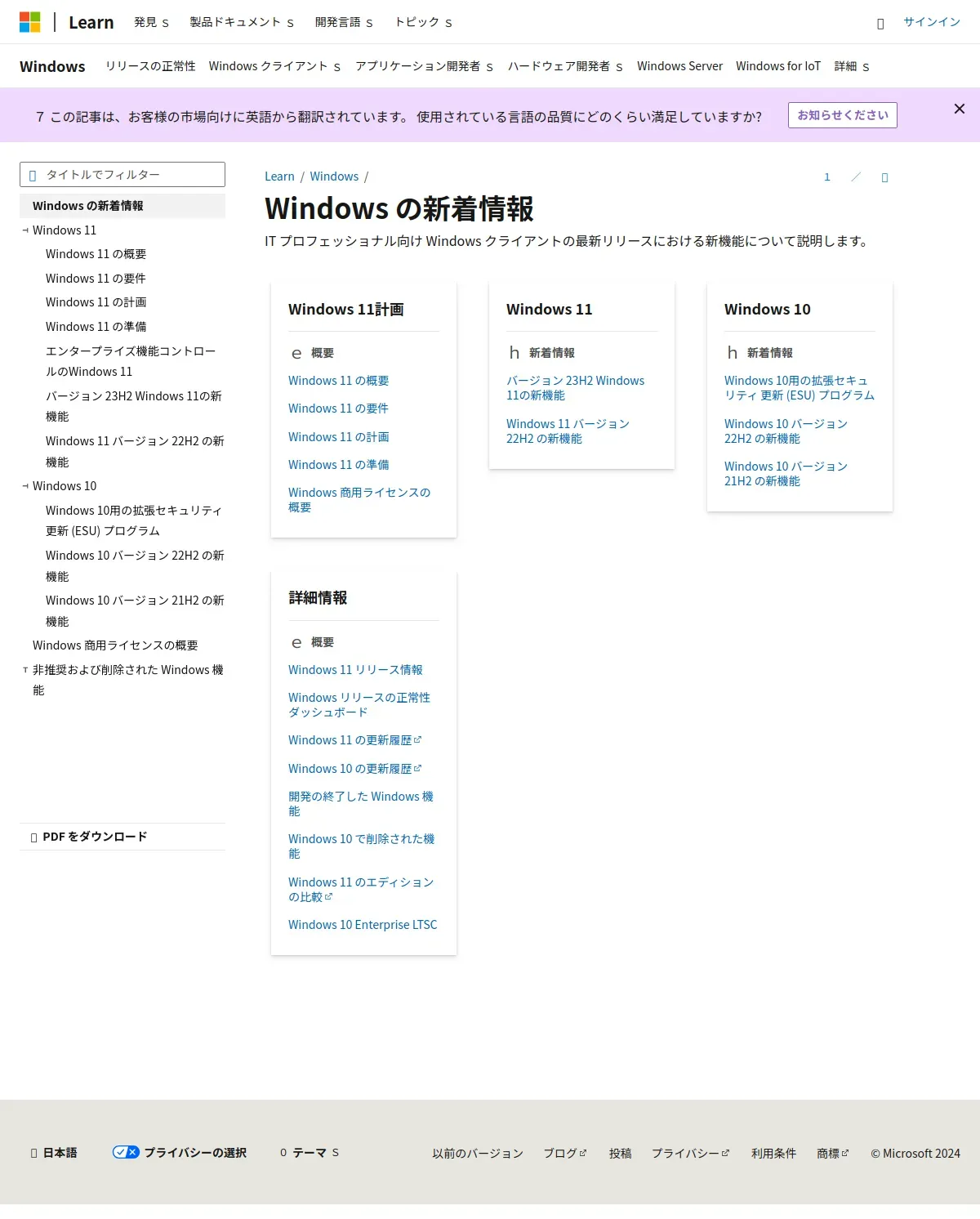Open Windows Server menu item

coord(679,66)
